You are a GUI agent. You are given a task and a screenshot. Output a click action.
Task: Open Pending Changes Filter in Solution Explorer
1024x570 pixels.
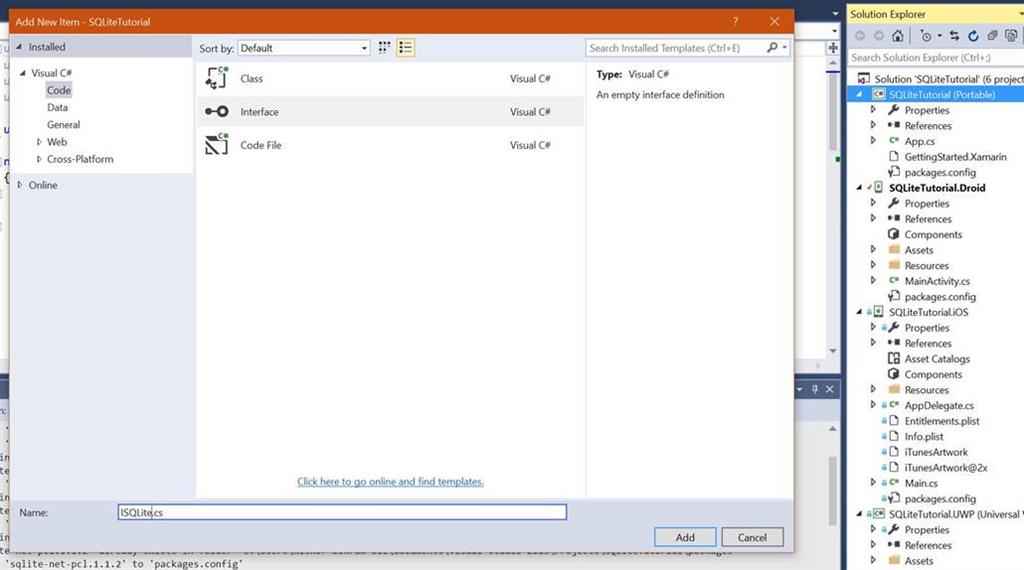(926, 36)
